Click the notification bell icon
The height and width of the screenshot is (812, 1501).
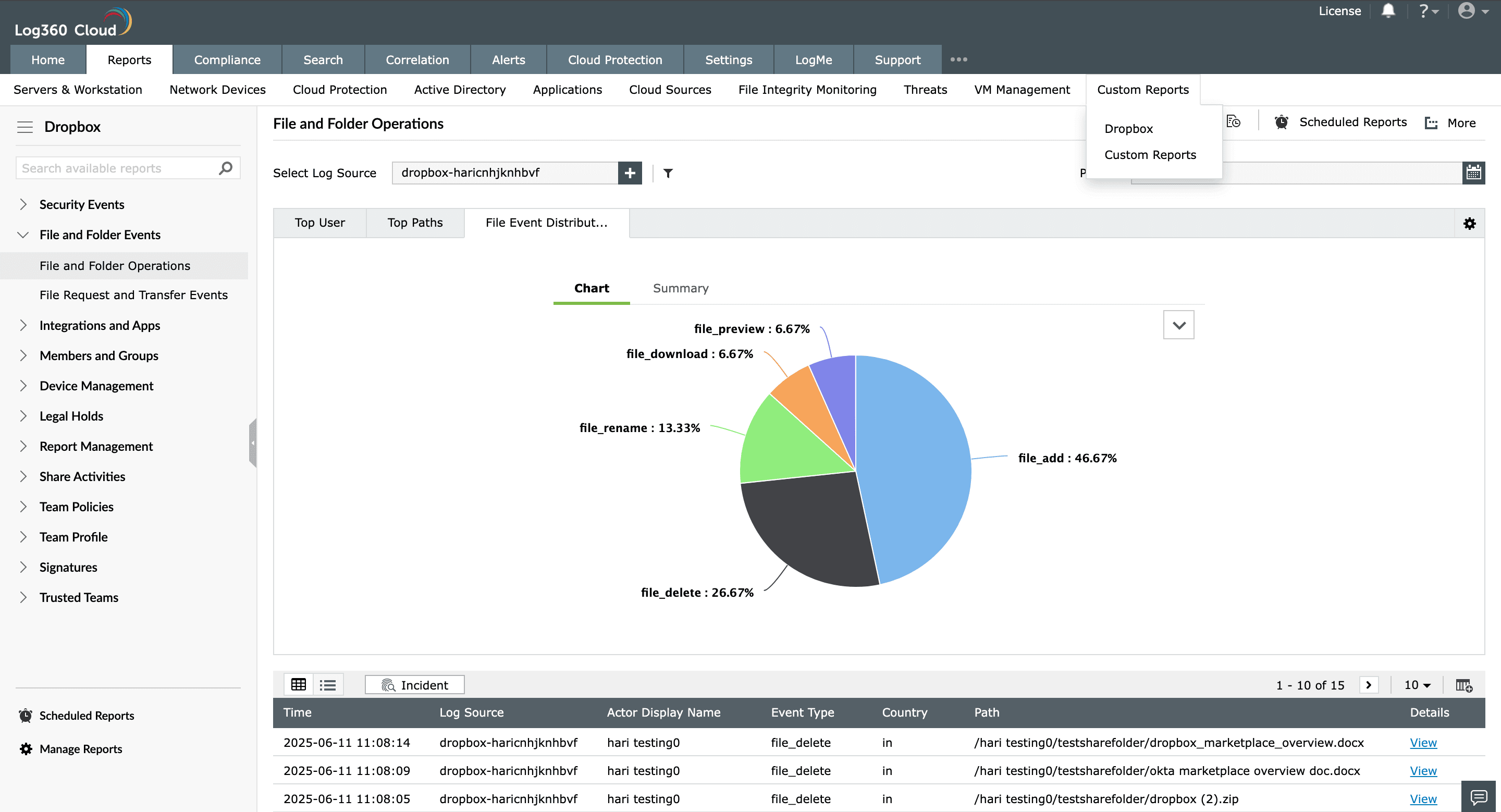click(x=1388, y=11)
